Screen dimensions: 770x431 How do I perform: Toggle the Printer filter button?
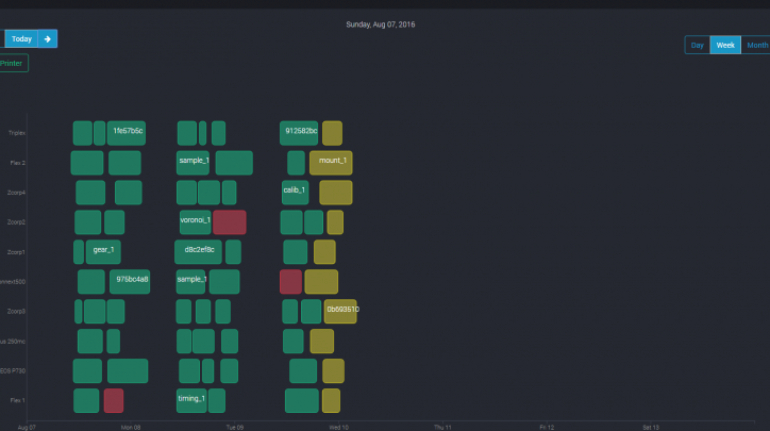coord(13,63)
